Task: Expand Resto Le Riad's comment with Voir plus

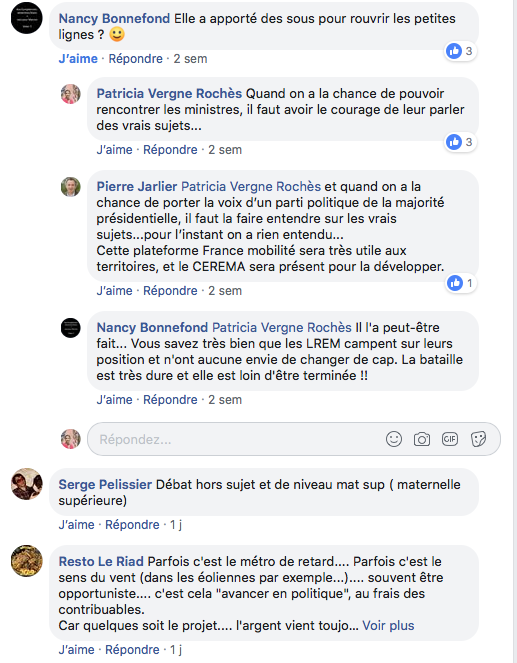Action: click(x=388, y=625)
